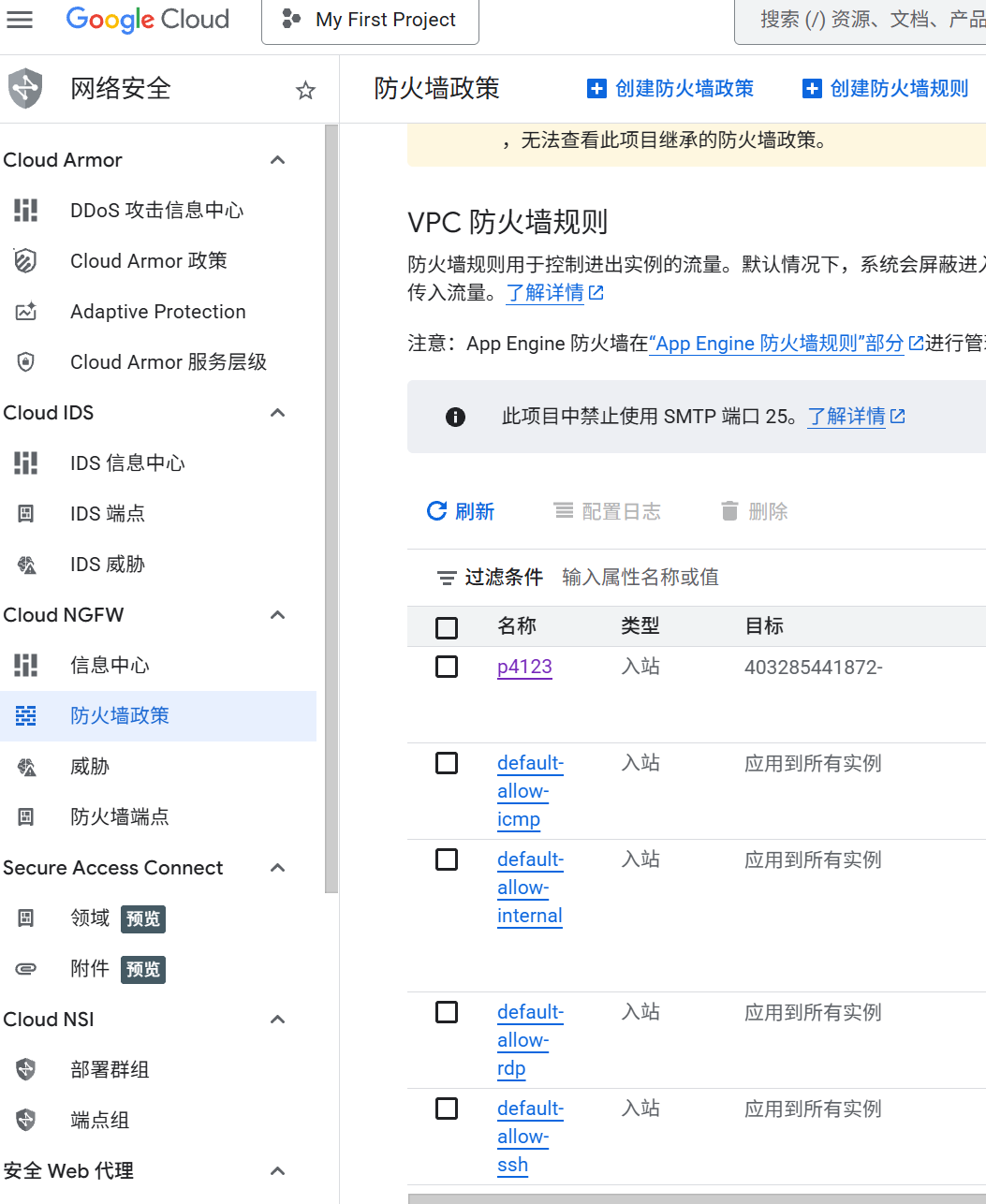Check the default-allow-icmp rule checkbox
This screenshot has height=1204, width=986.
[447, 763]
